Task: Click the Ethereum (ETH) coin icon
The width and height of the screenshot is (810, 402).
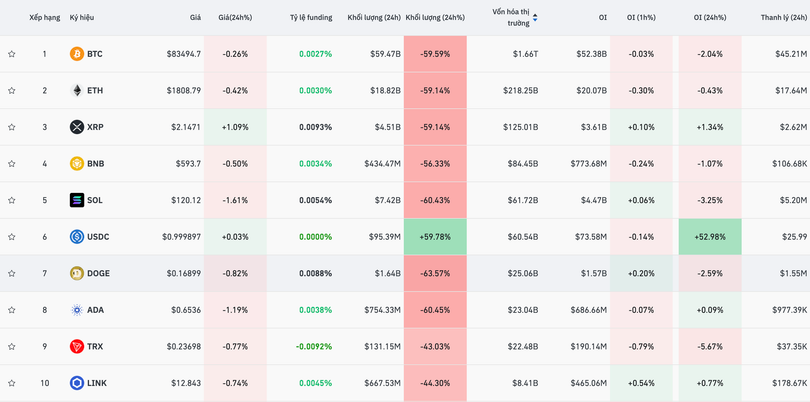Action: point(77,91)
